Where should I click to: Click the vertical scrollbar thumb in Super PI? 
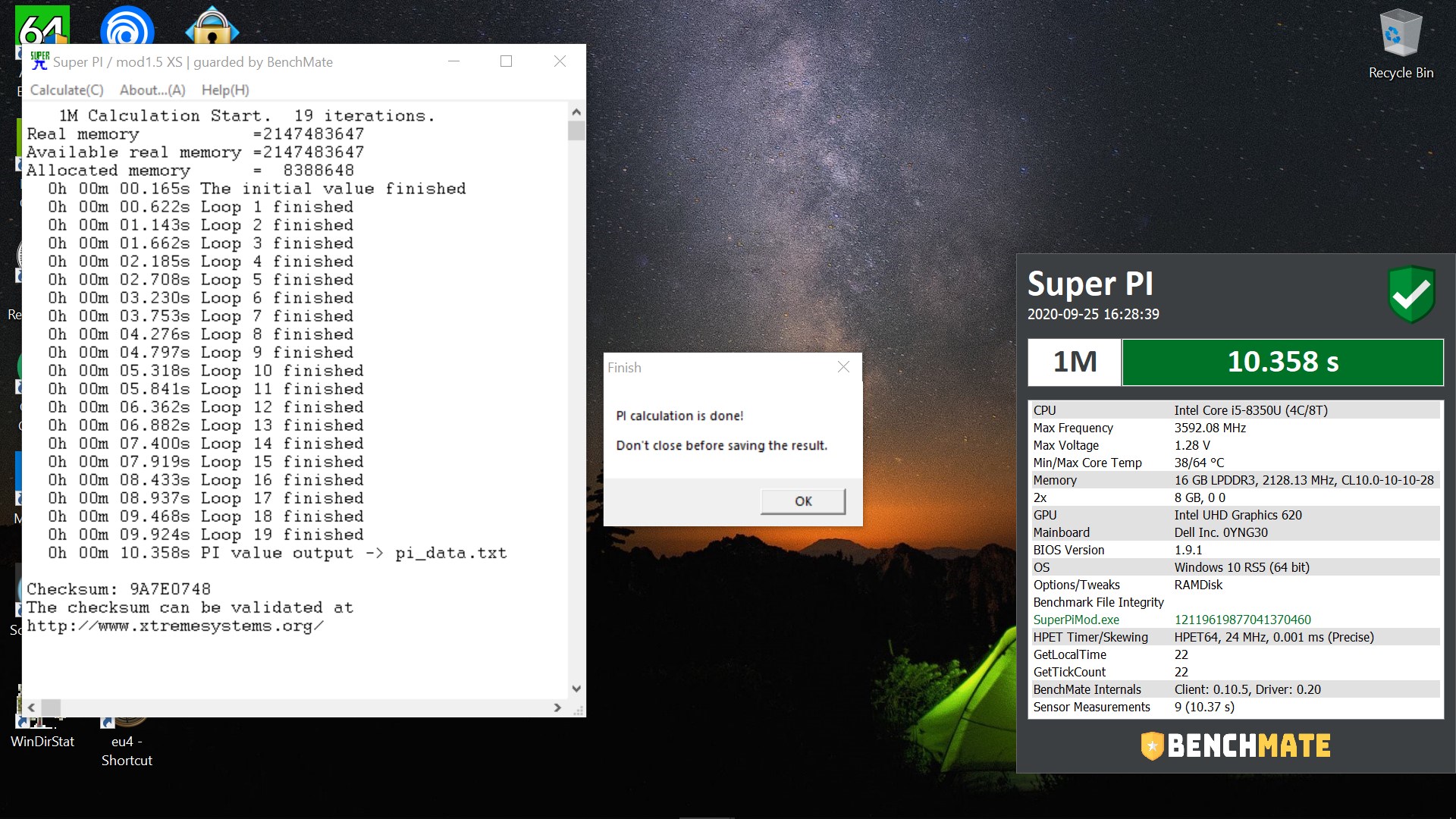point(576,130)
